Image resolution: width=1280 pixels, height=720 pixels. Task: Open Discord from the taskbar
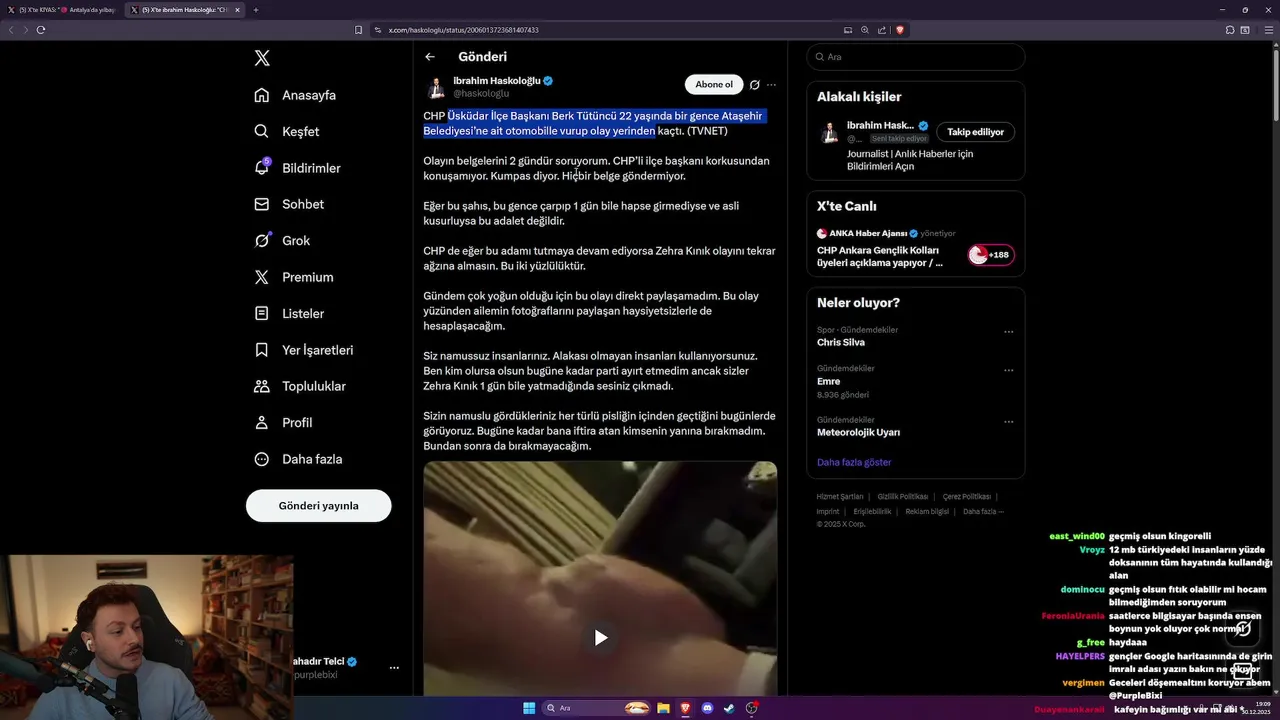tap(707, 708)
